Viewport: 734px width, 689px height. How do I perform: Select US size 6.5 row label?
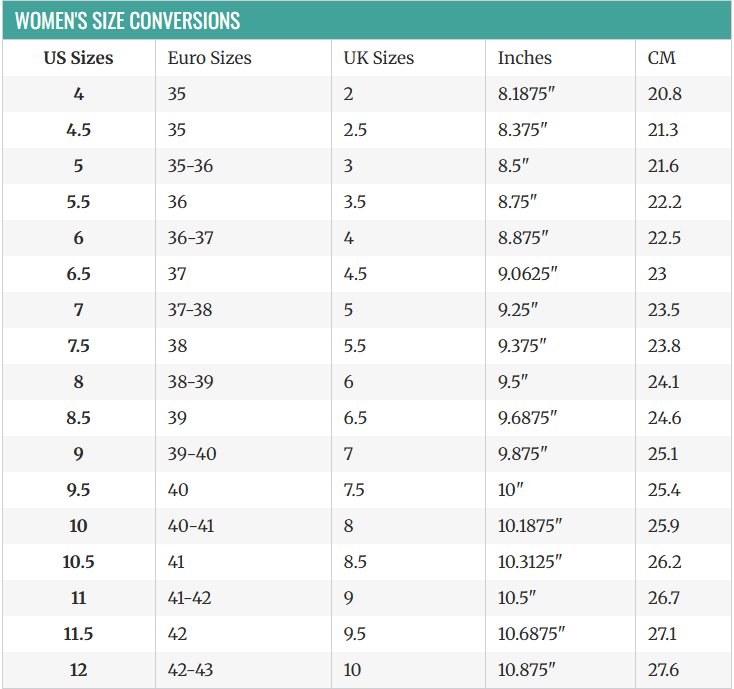pos(78,274)
